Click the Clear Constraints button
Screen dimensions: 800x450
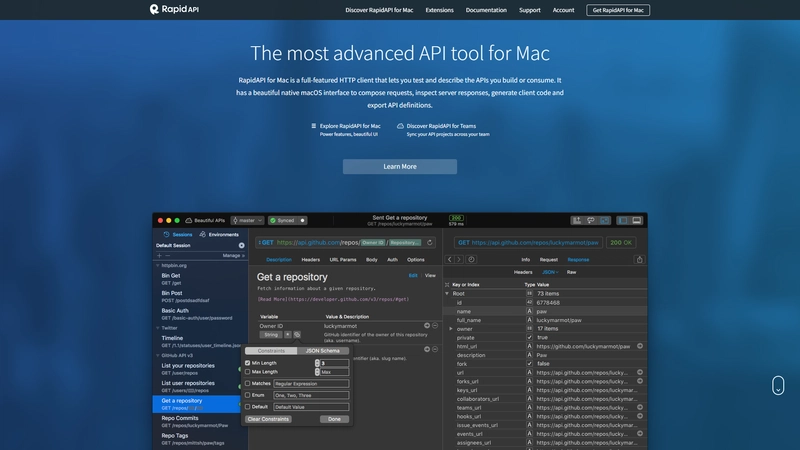pyautogui.click(x=268, y=419)
